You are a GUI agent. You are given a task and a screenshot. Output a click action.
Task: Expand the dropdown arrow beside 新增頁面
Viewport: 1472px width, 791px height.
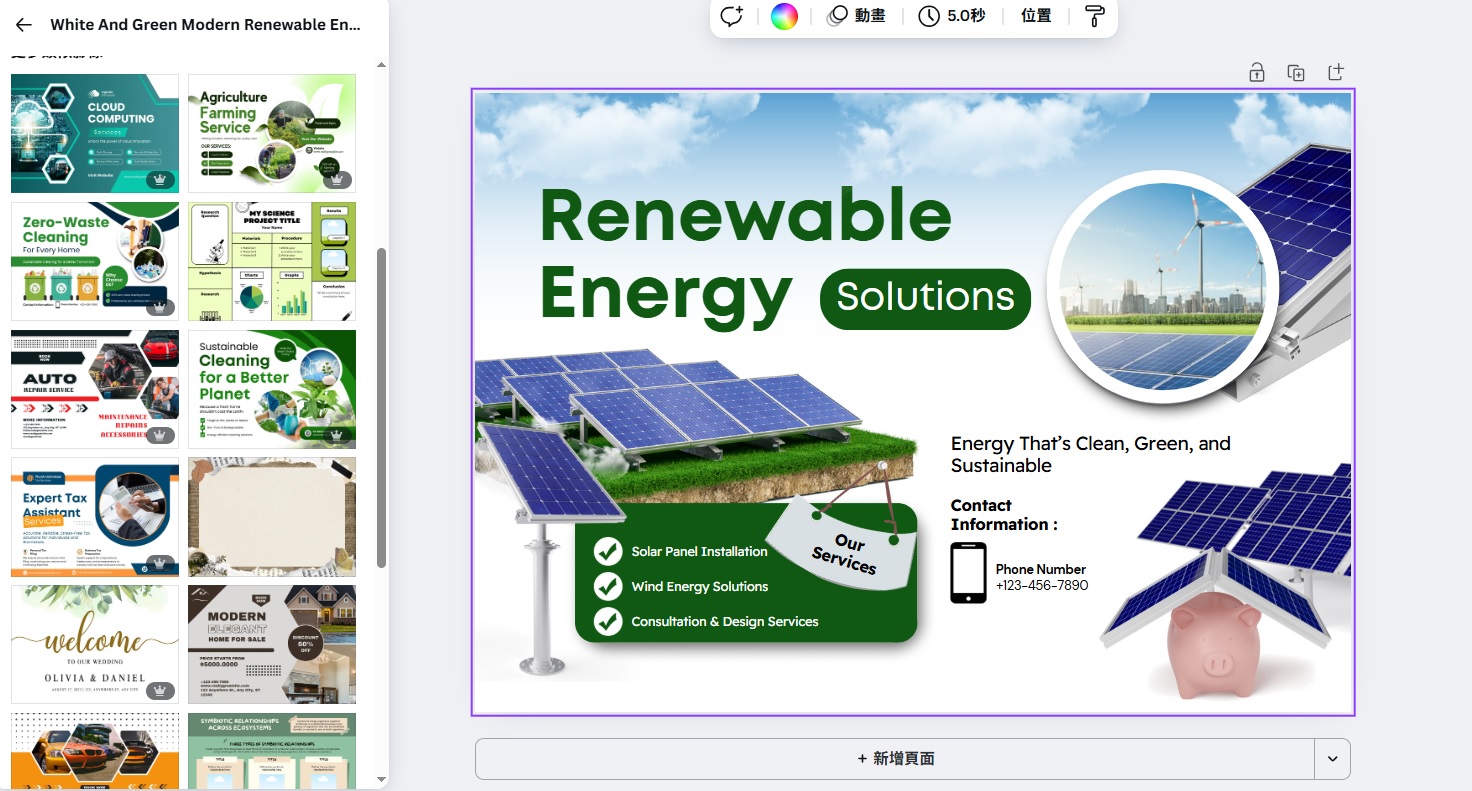point(1332,759)
